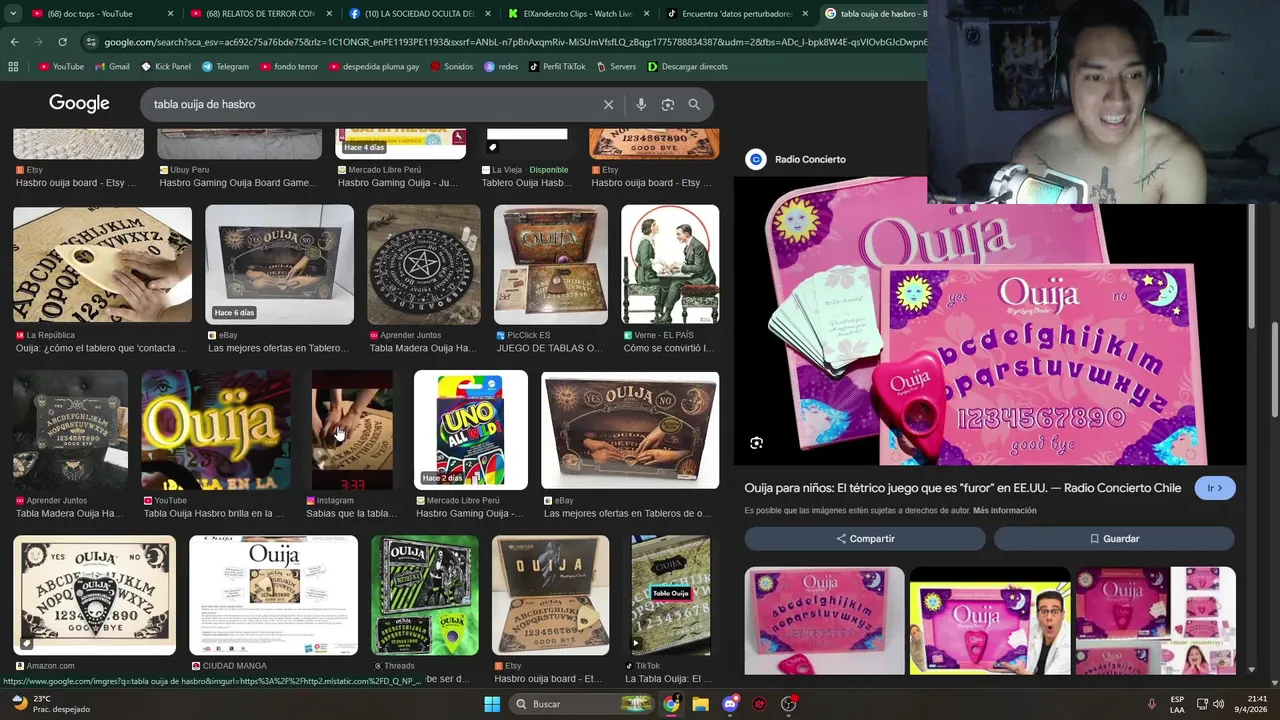Viewport: 1280px width, 720px height.
Task: Open the tab search dropdown
Action: (x=12, y=14)
